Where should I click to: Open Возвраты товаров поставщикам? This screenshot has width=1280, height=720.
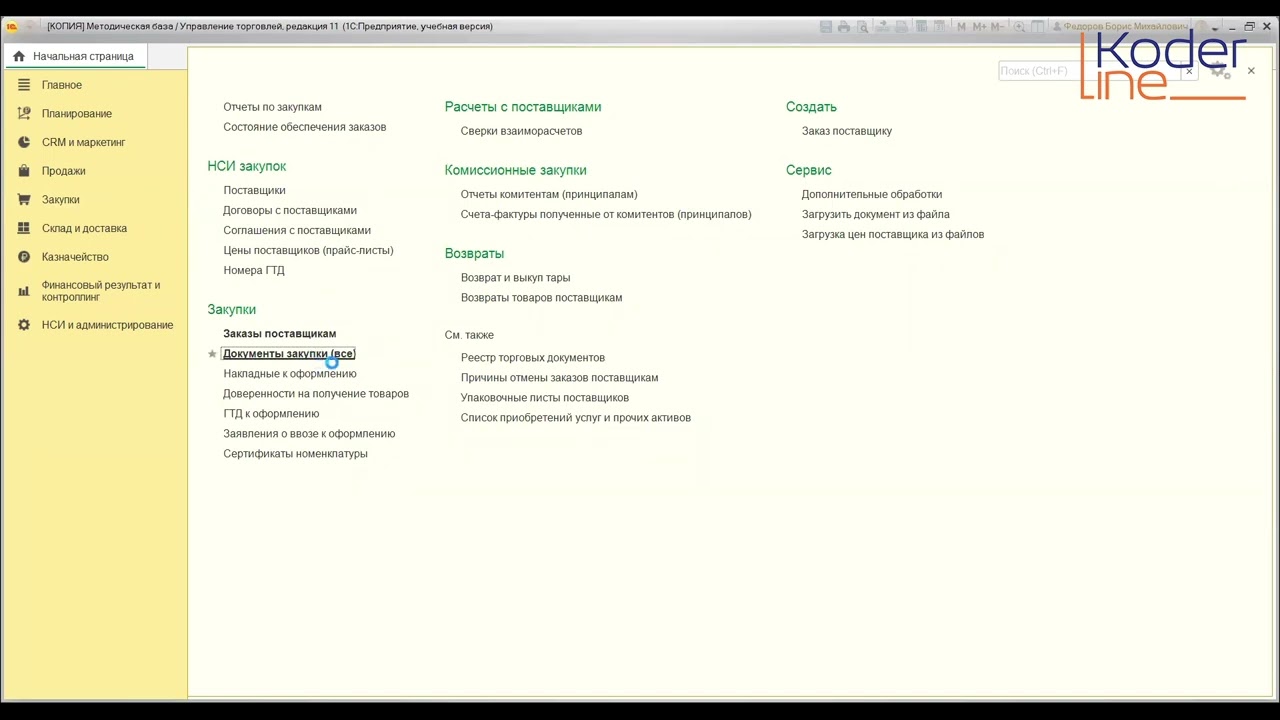[x=541, y=298]
